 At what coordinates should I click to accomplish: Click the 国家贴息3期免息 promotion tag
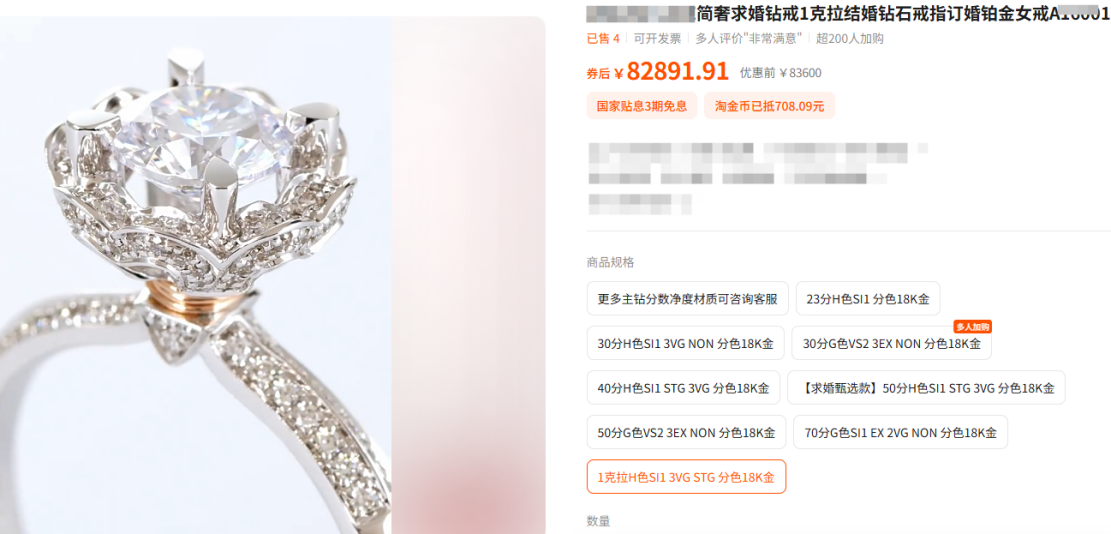point(642,106)
